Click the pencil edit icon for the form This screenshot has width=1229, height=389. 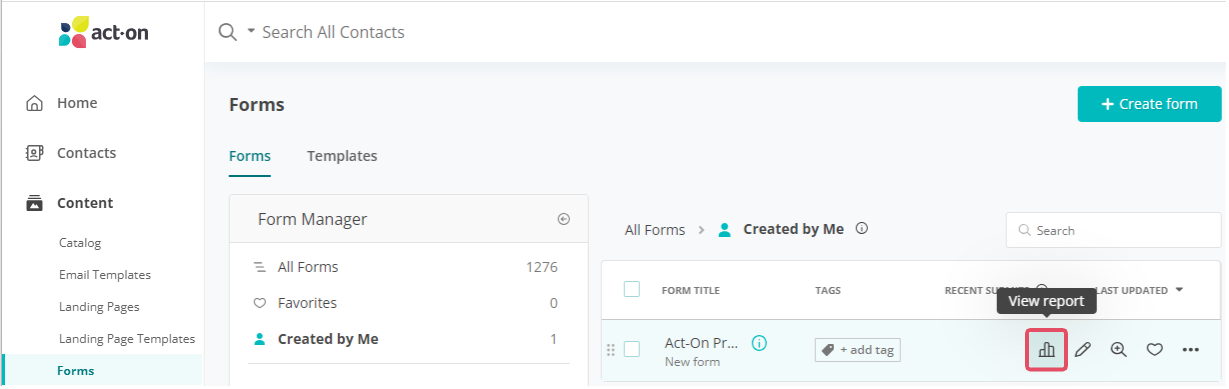pyautogui.click(x=1082, y=350)
